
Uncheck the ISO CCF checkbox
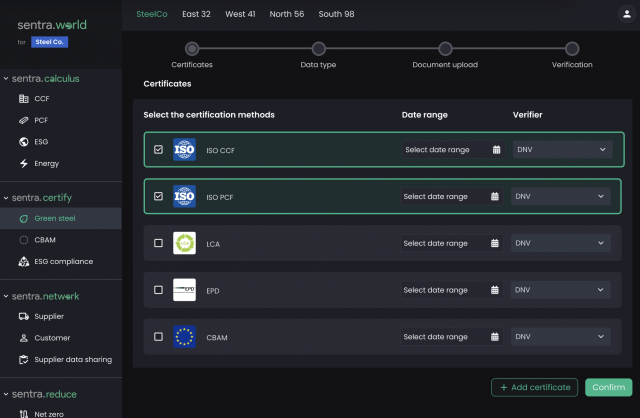[158, 149]
